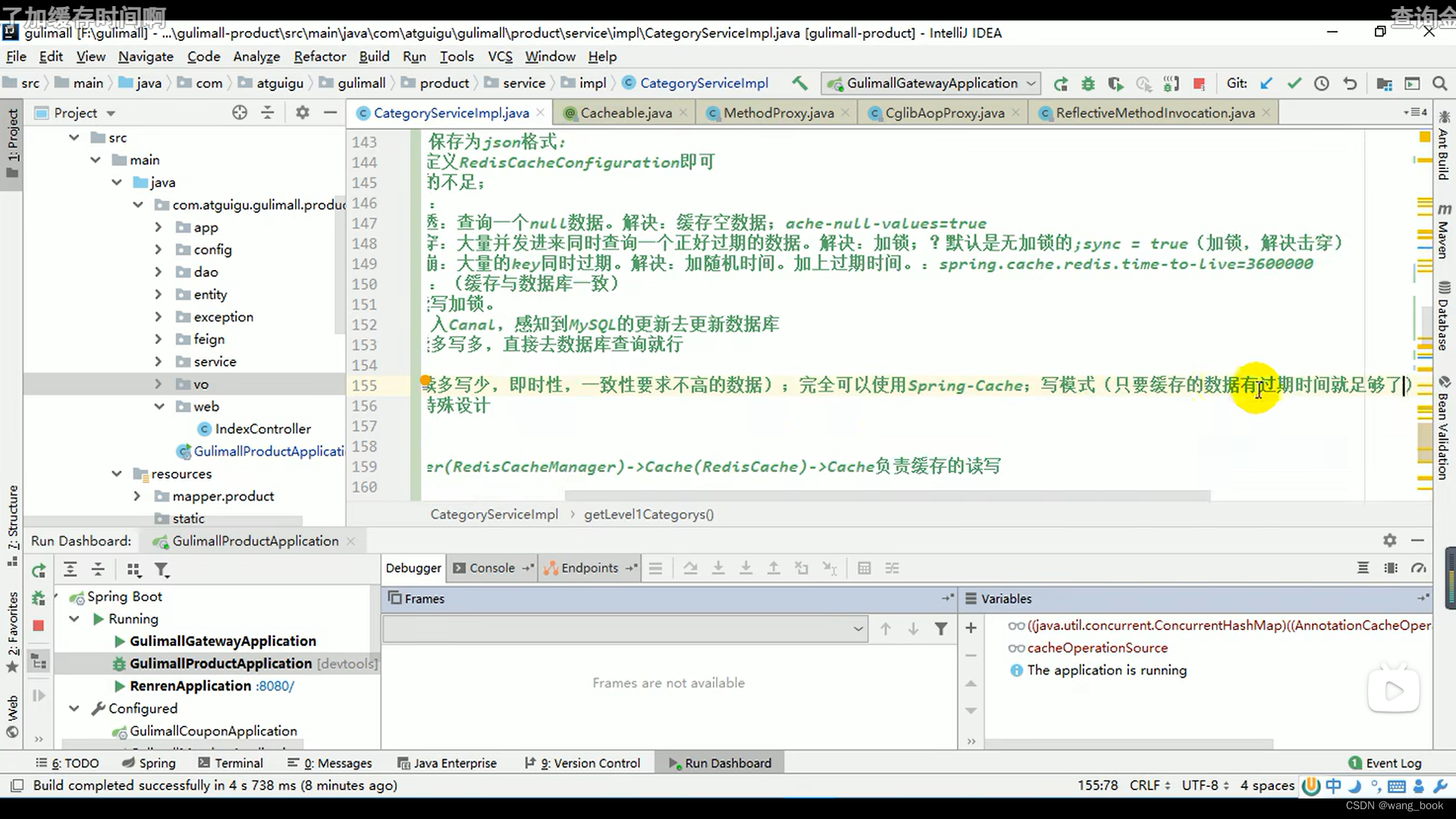
Task: Open the Endpoints tab in debugger
Action: coord(589,568)
